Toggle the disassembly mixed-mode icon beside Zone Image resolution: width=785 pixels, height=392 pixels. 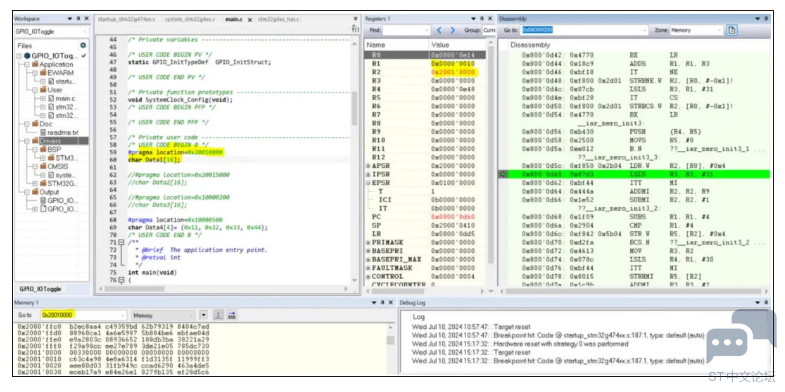pyautogui.click(x=731, y=30)
